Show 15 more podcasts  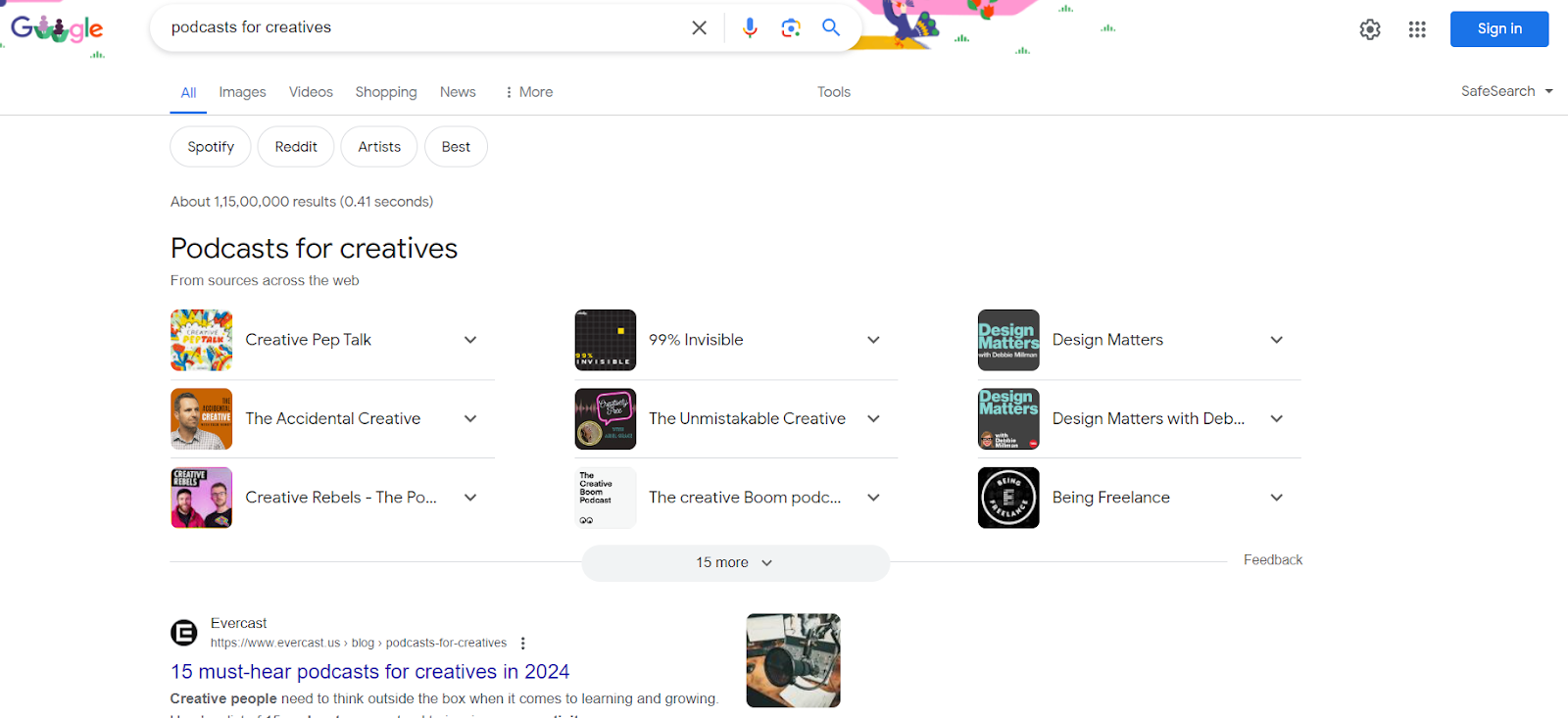click(x=735, y=563)
